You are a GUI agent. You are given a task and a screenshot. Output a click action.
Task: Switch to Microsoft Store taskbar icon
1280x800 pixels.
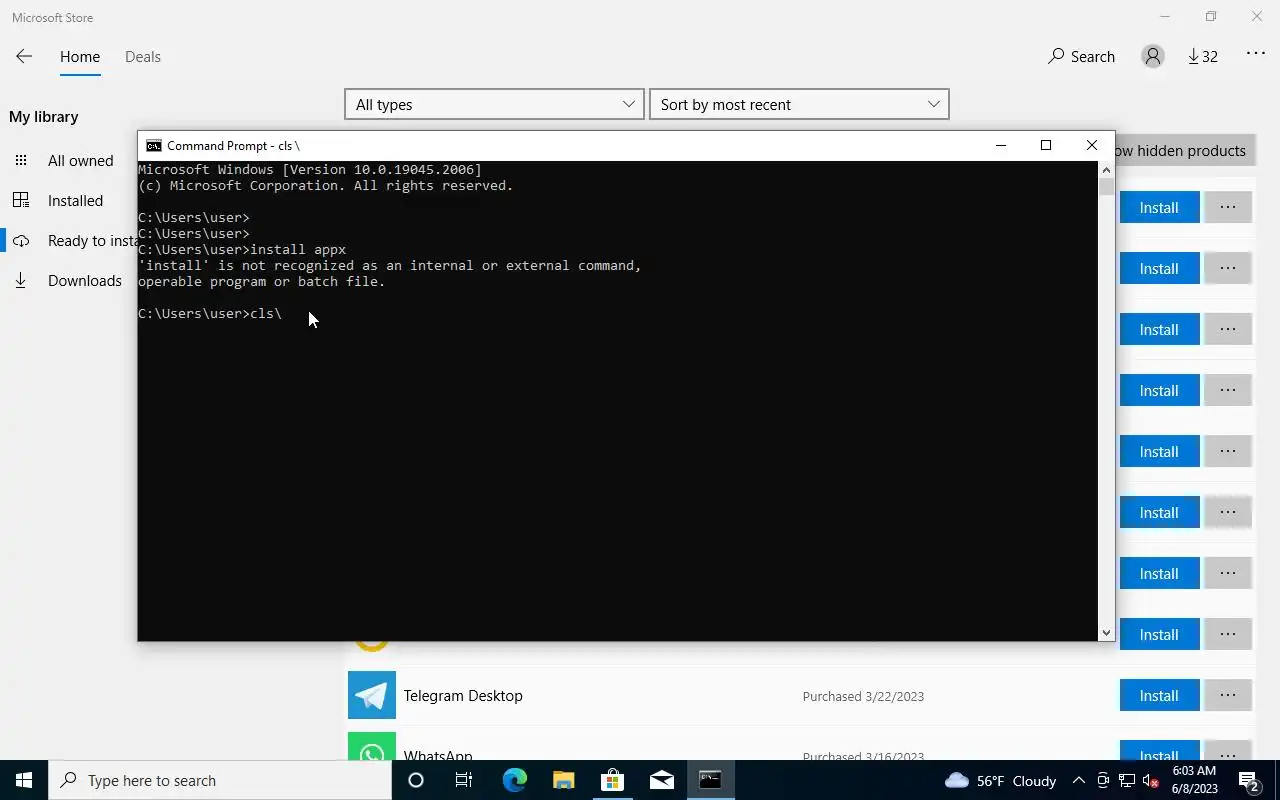click(612, 780)
